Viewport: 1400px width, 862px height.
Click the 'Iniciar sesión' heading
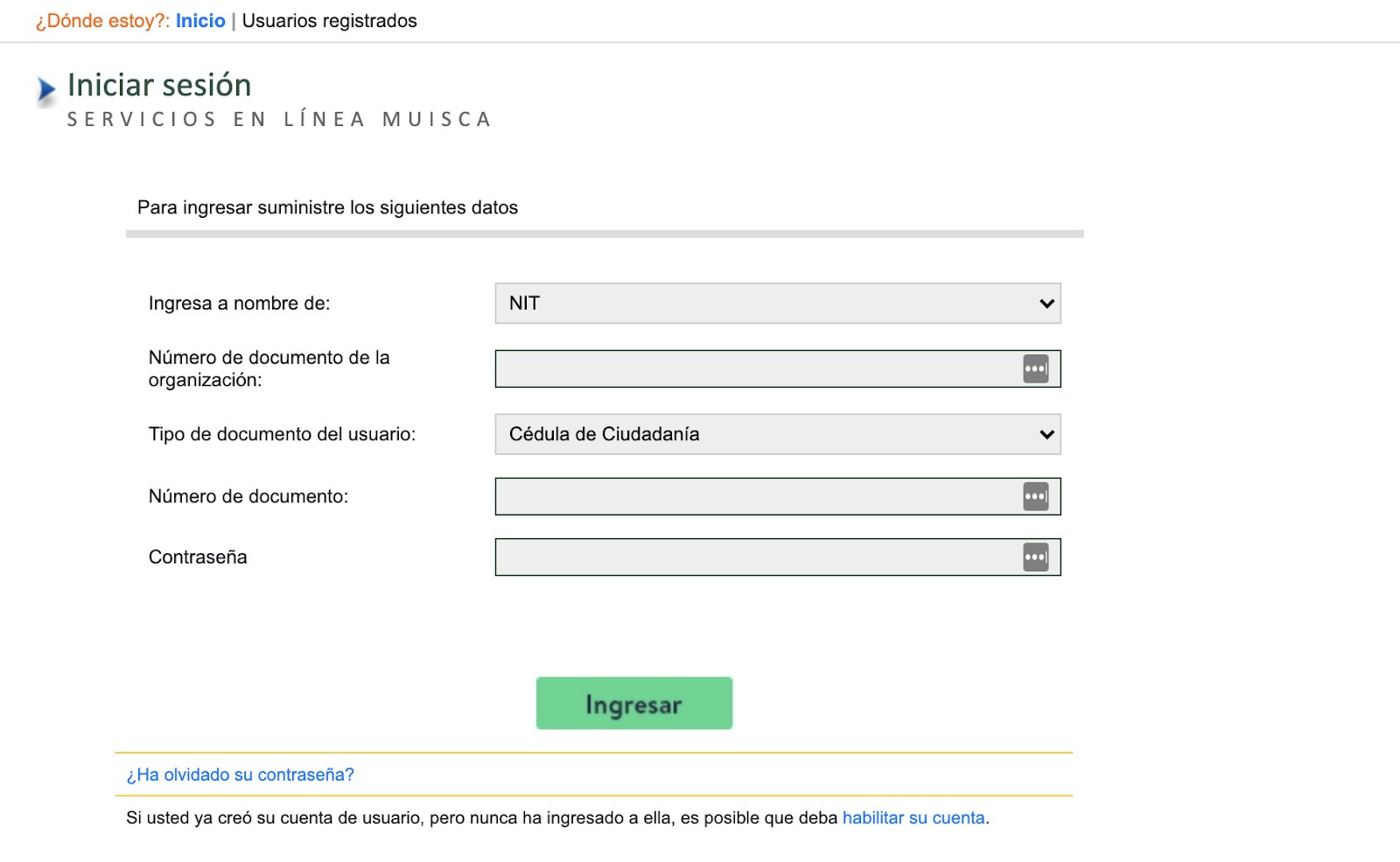click(159, 85)
